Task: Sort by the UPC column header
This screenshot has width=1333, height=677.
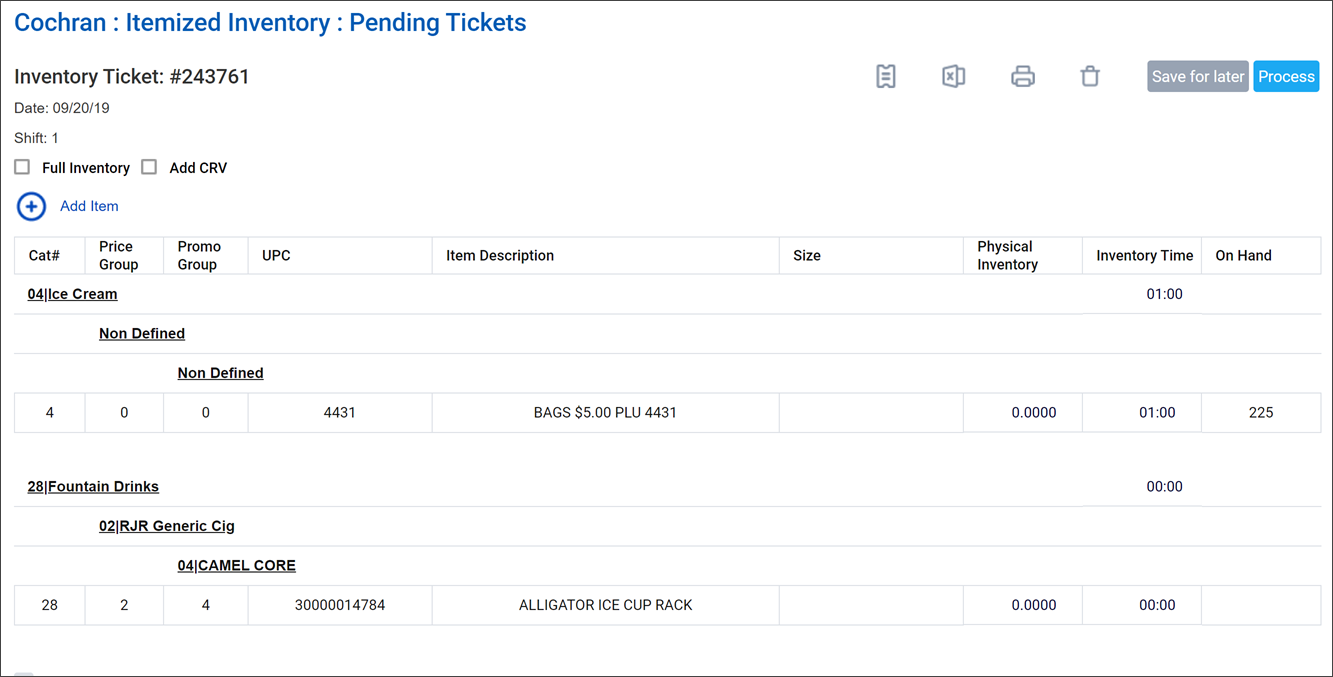Action: pyautogui.click(x=276, y=256)
